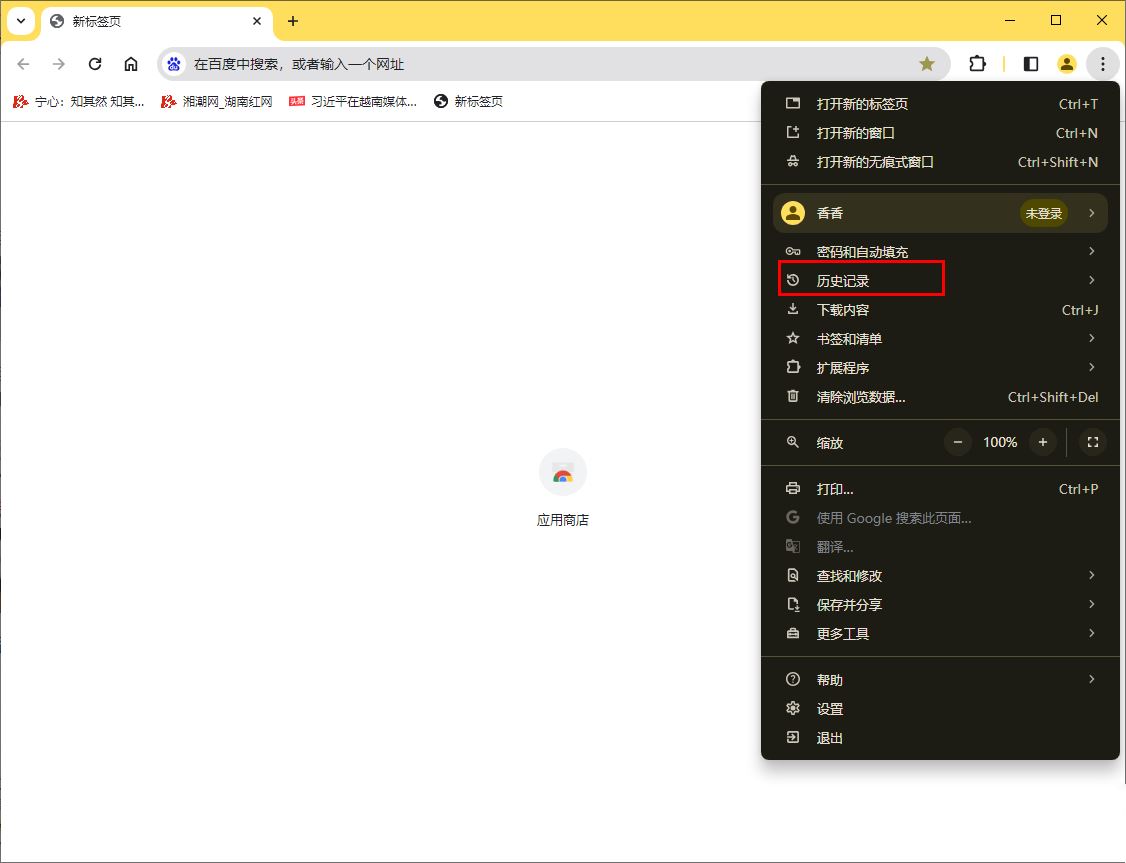Image resolution: width=1126 pixels, height=863 pixels.
Task: Select 打开新的无痕式窗口 menu item
Action: coord(940,162)
